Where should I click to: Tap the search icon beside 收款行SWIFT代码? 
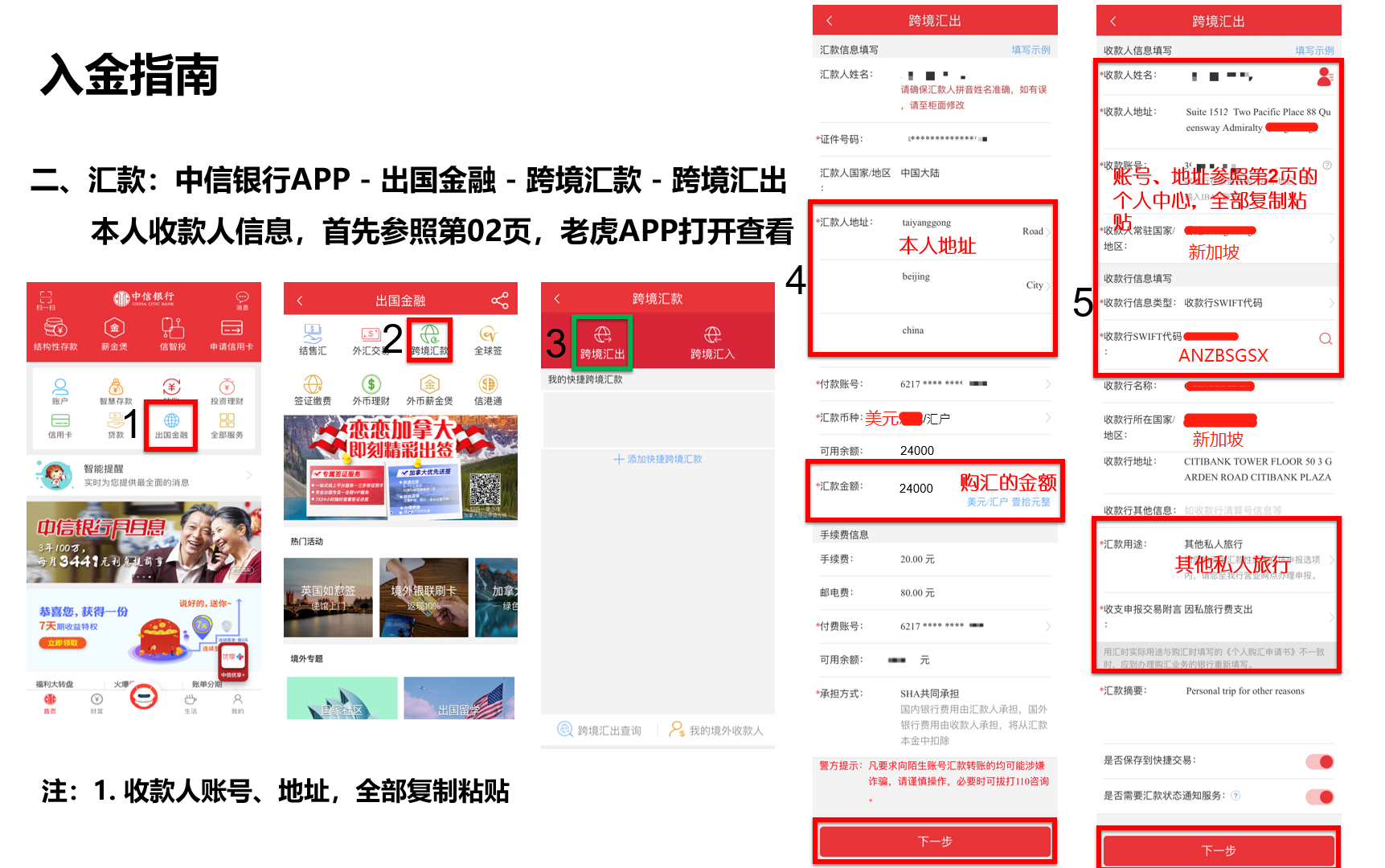point(1326,339)
